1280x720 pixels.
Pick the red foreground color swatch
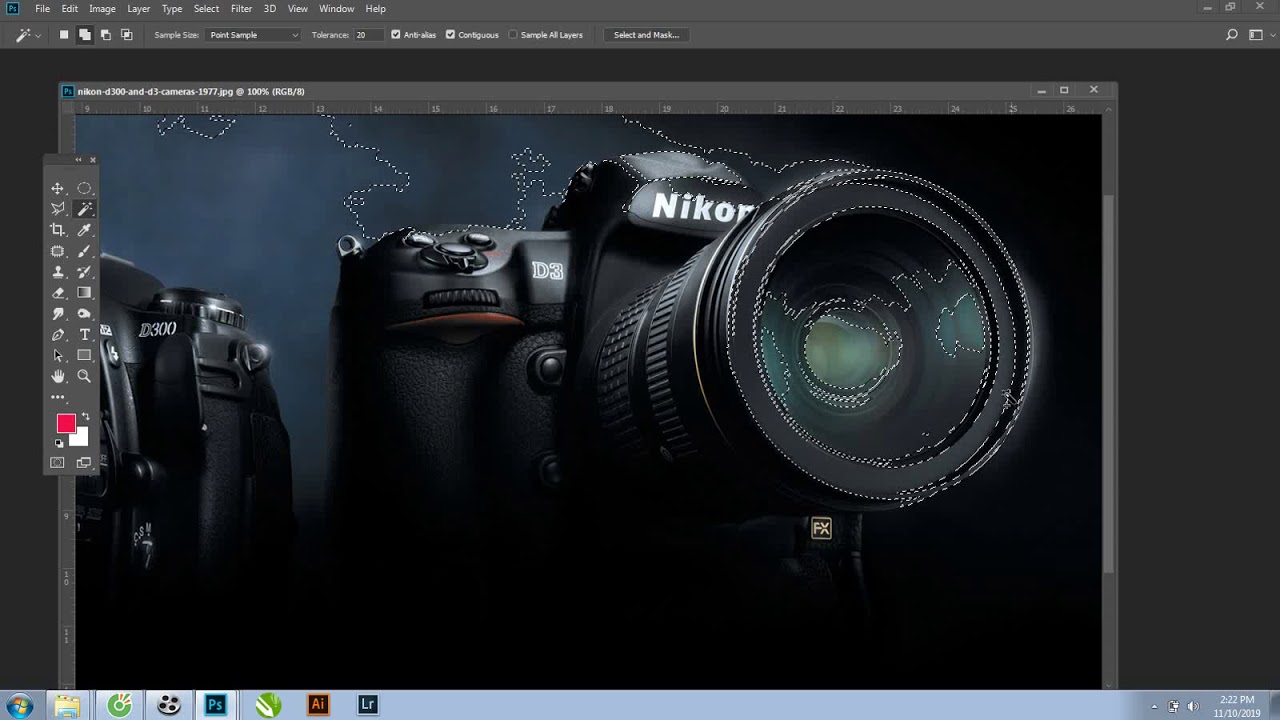66,423
